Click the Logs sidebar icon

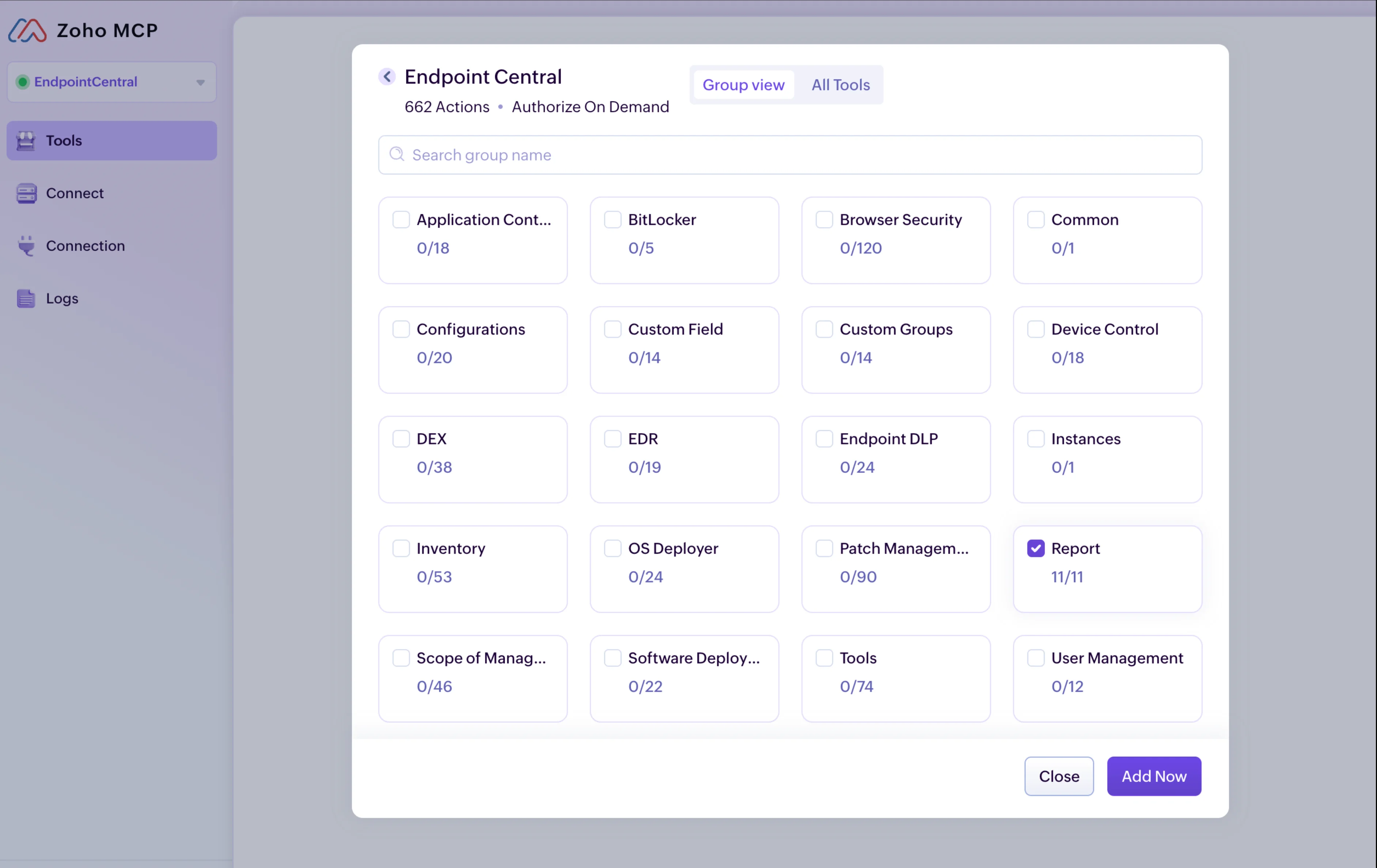26,298
